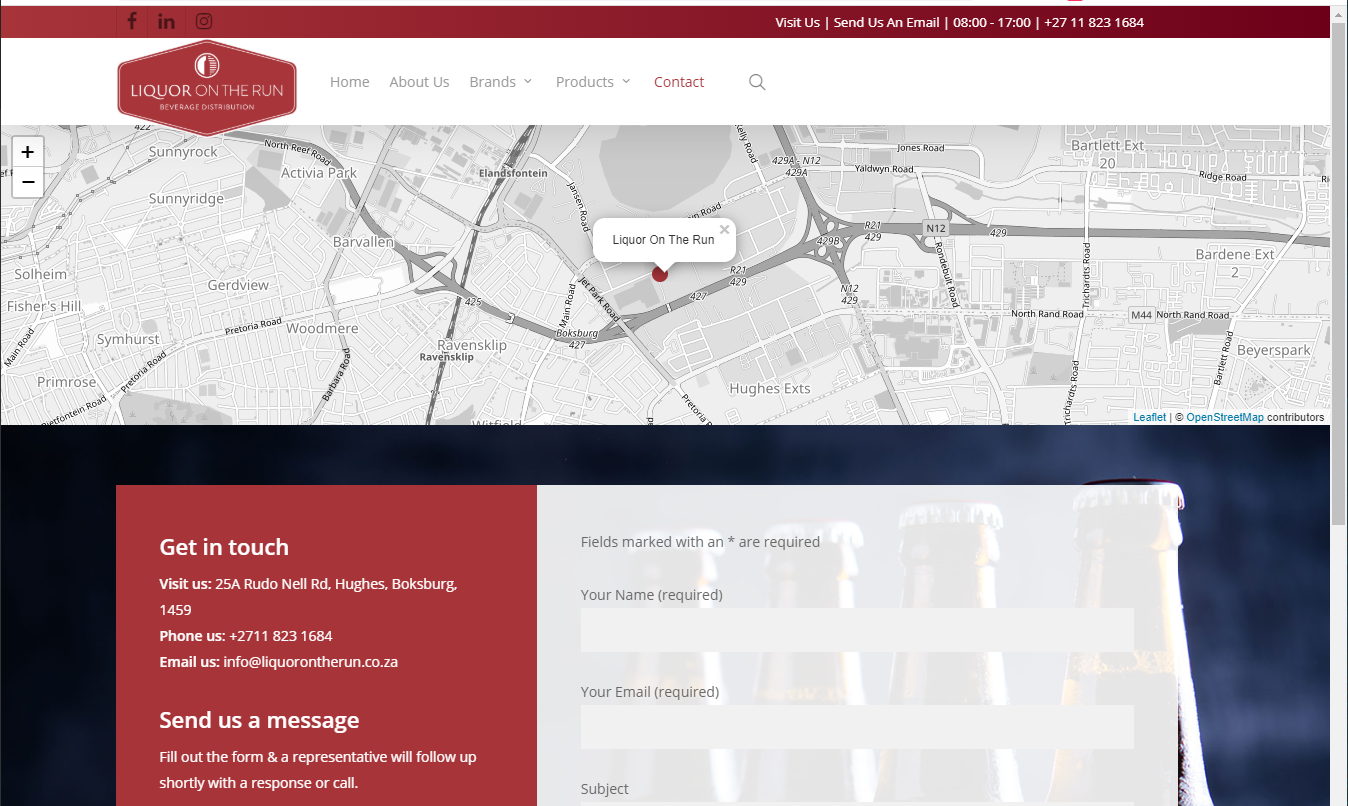Close the Liquor On The Run map popup
This screenshot has height=806, width=1348.
point(724,230)
